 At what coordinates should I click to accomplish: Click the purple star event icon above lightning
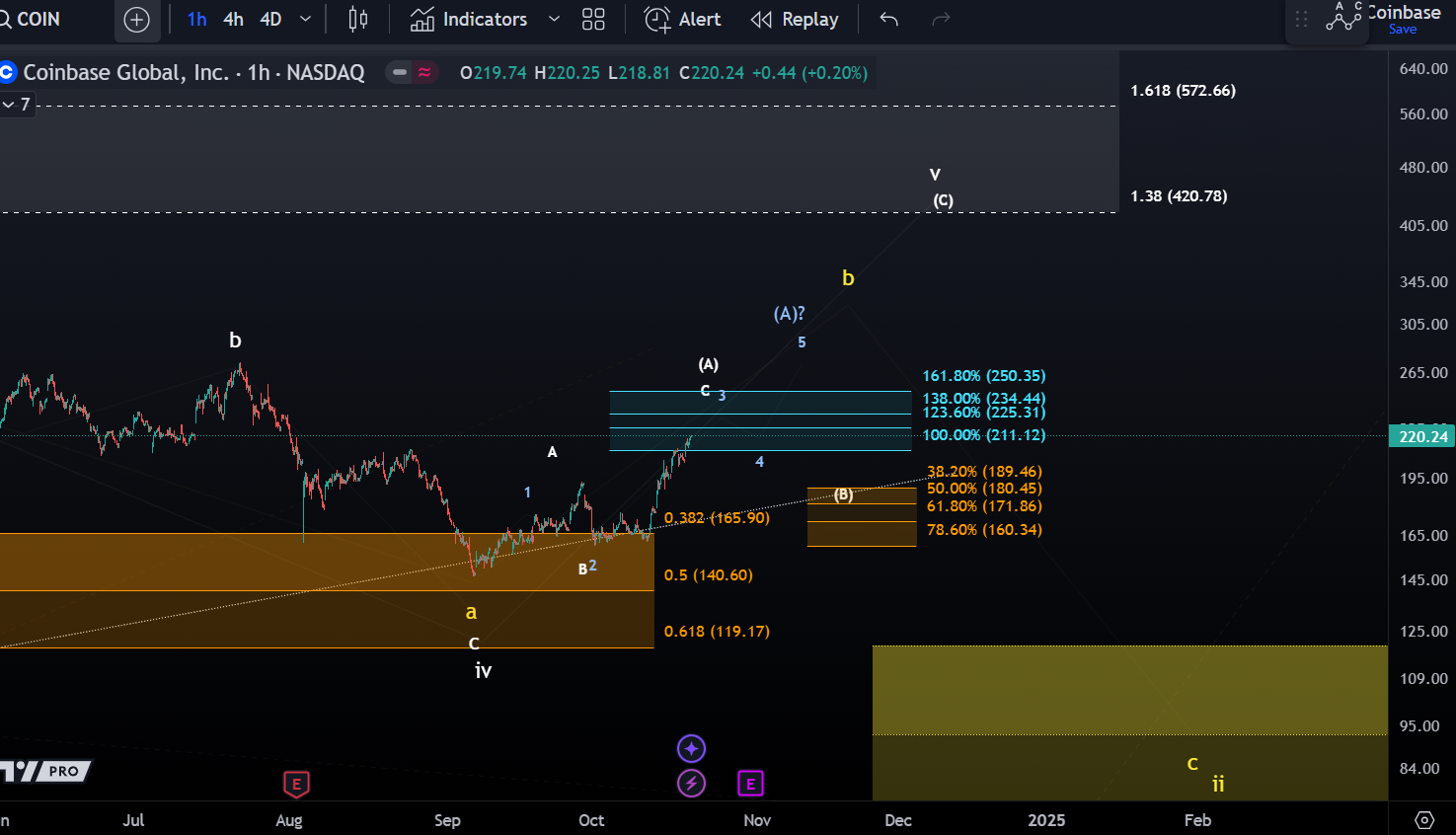point(691,748)
